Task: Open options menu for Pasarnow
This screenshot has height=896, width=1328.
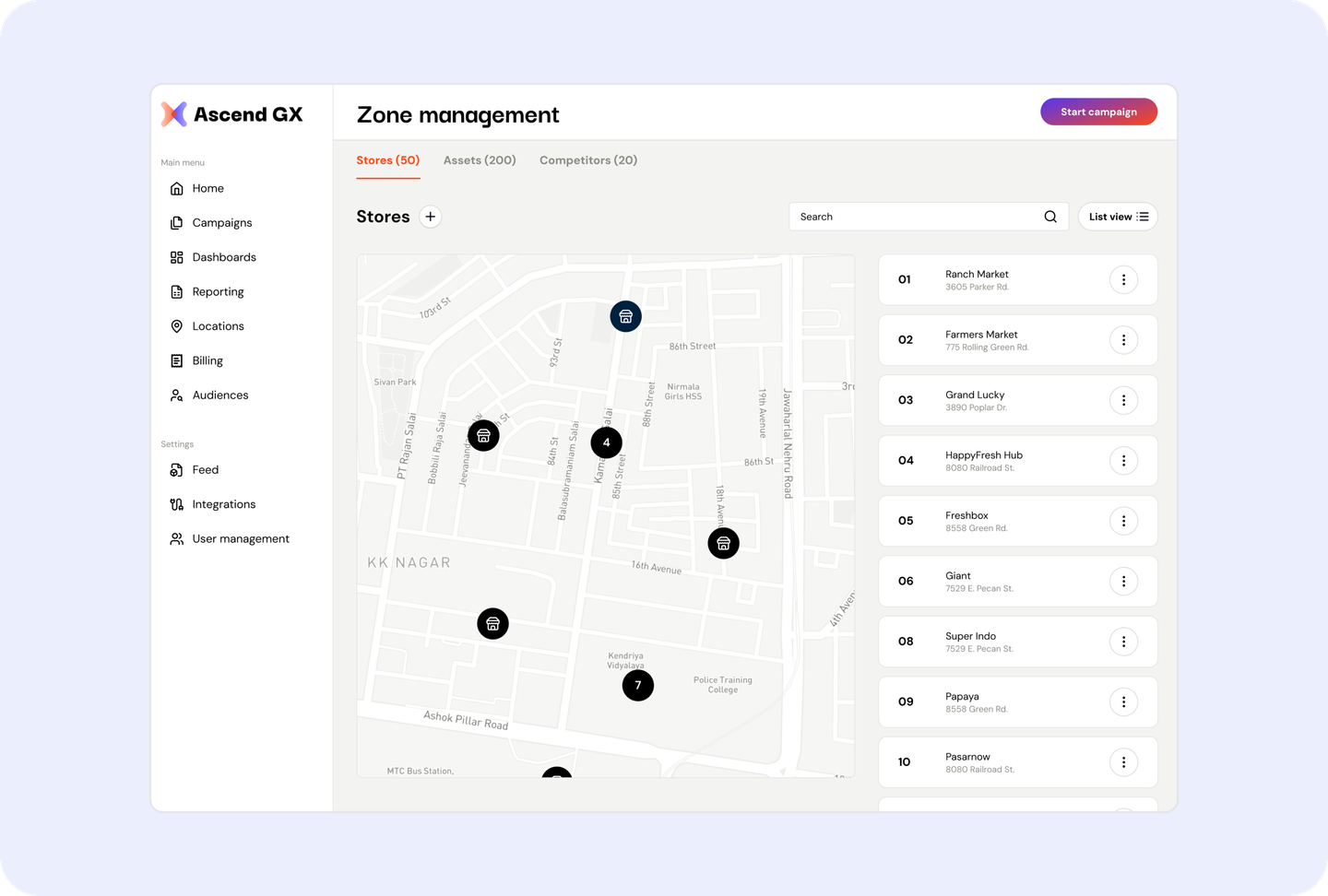Action: 1123,762
